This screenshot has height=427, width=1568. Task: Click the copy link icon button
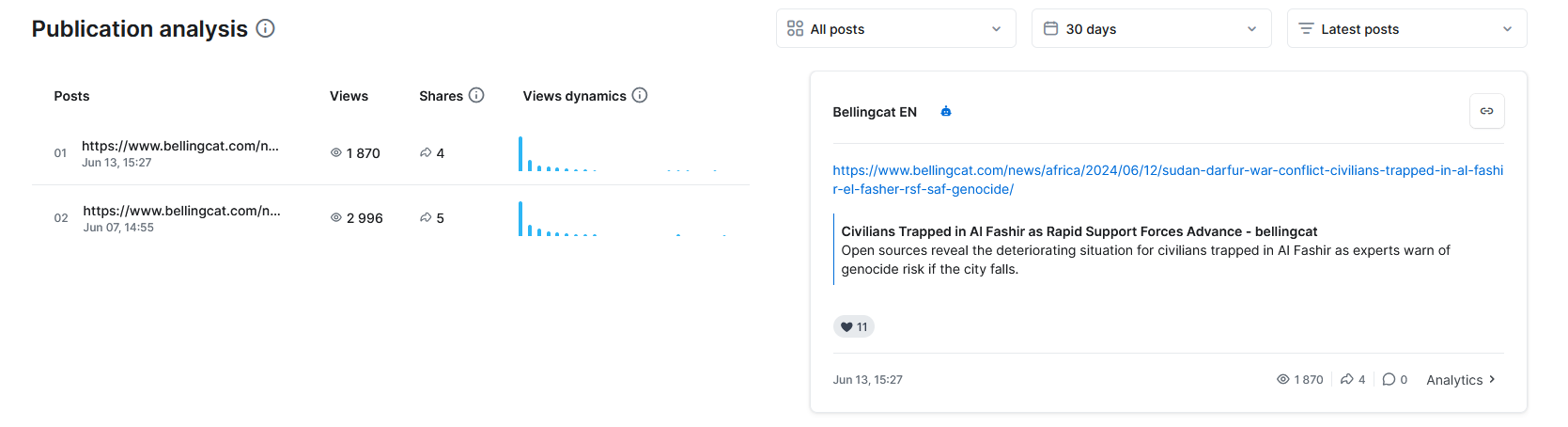[1486, 111]
